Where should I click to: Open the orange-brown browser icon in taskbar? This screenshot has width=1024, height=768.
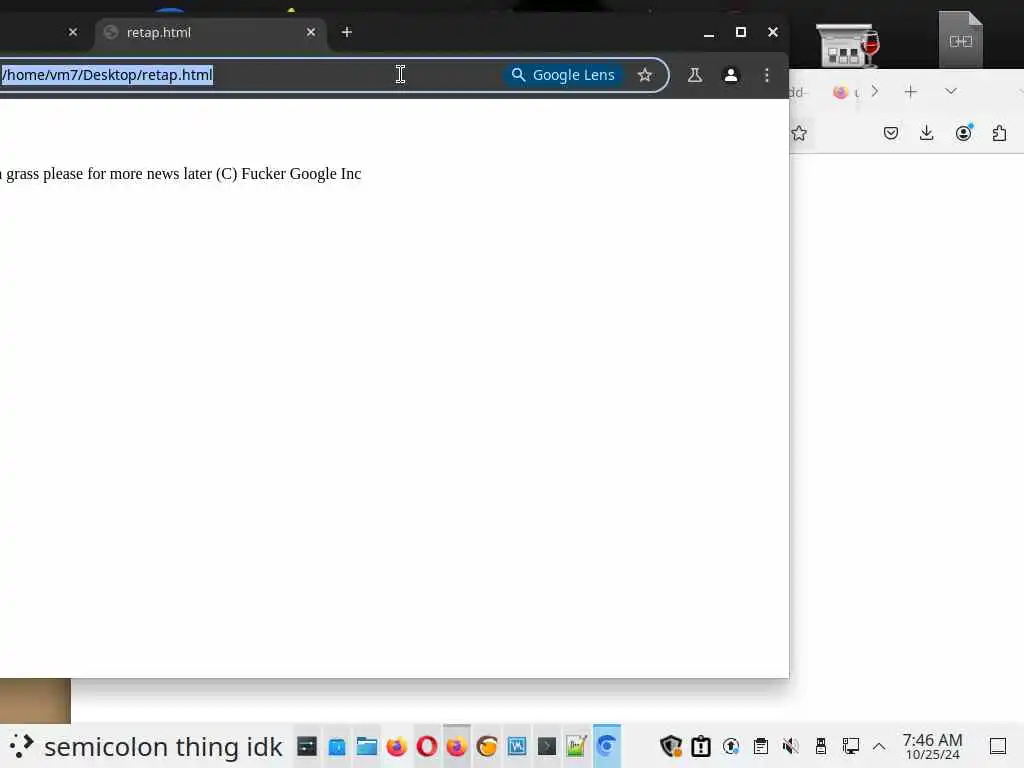point(487,746)
